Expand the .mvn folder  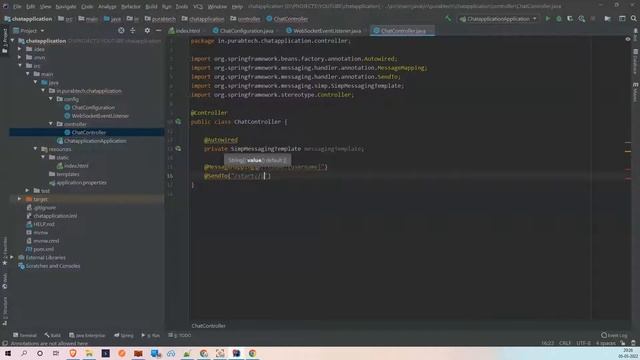20,57
